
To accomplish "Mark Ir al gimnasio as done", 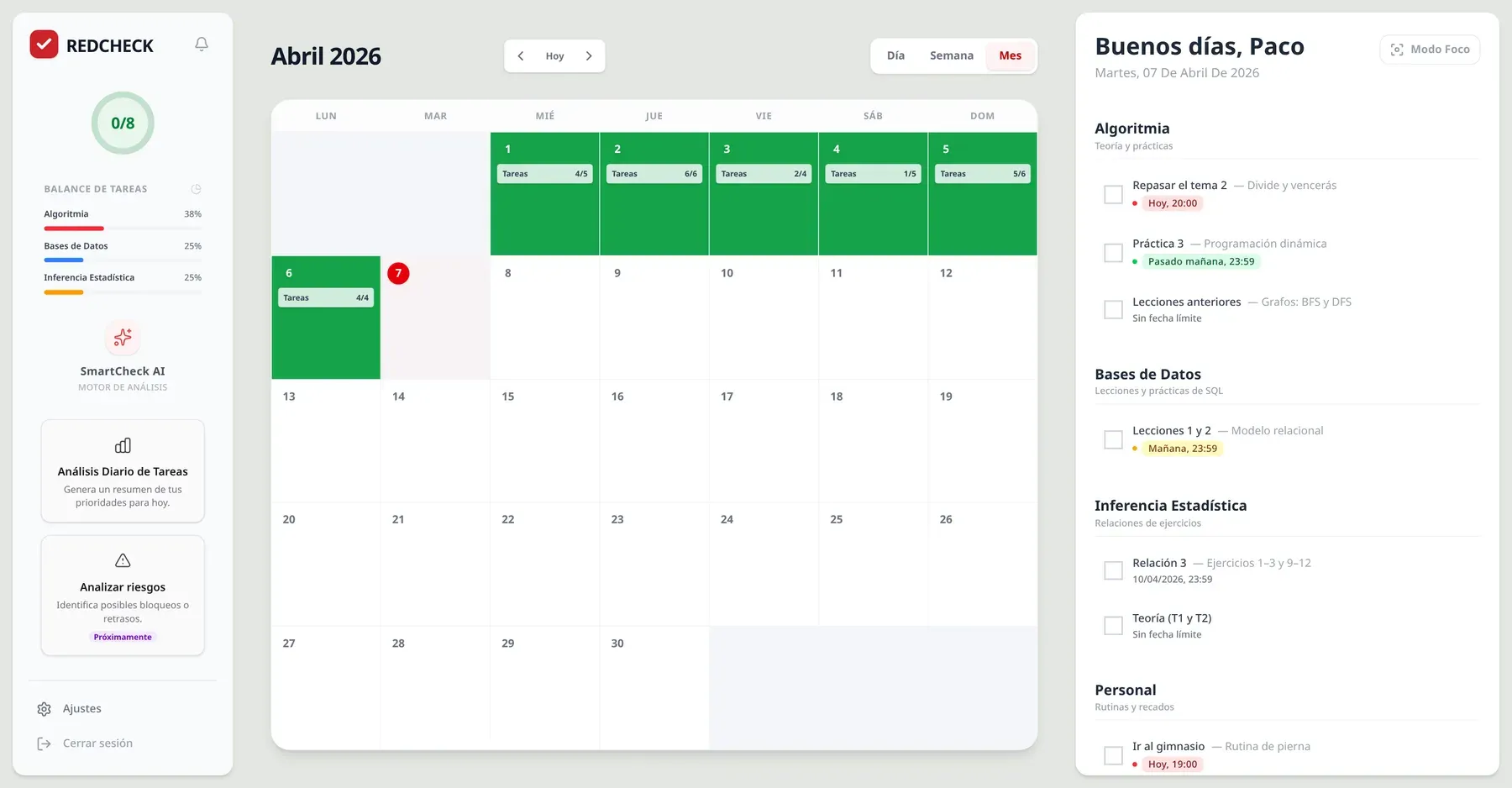I will (1113, 755).
